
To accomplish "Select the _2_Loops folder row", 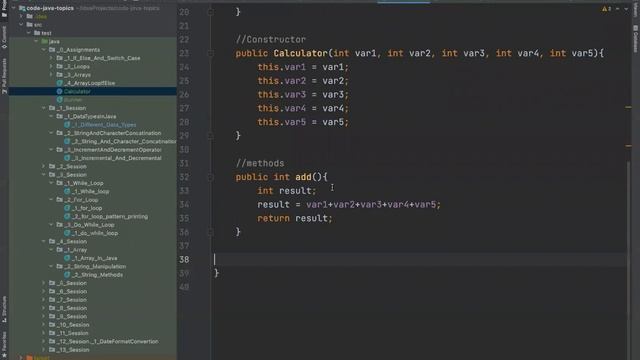I will point(93,67).
